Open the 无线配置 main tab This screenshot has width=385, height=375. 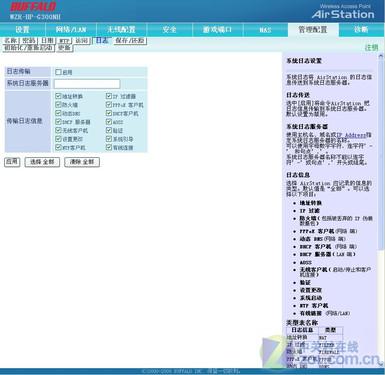tap(121, 30)
